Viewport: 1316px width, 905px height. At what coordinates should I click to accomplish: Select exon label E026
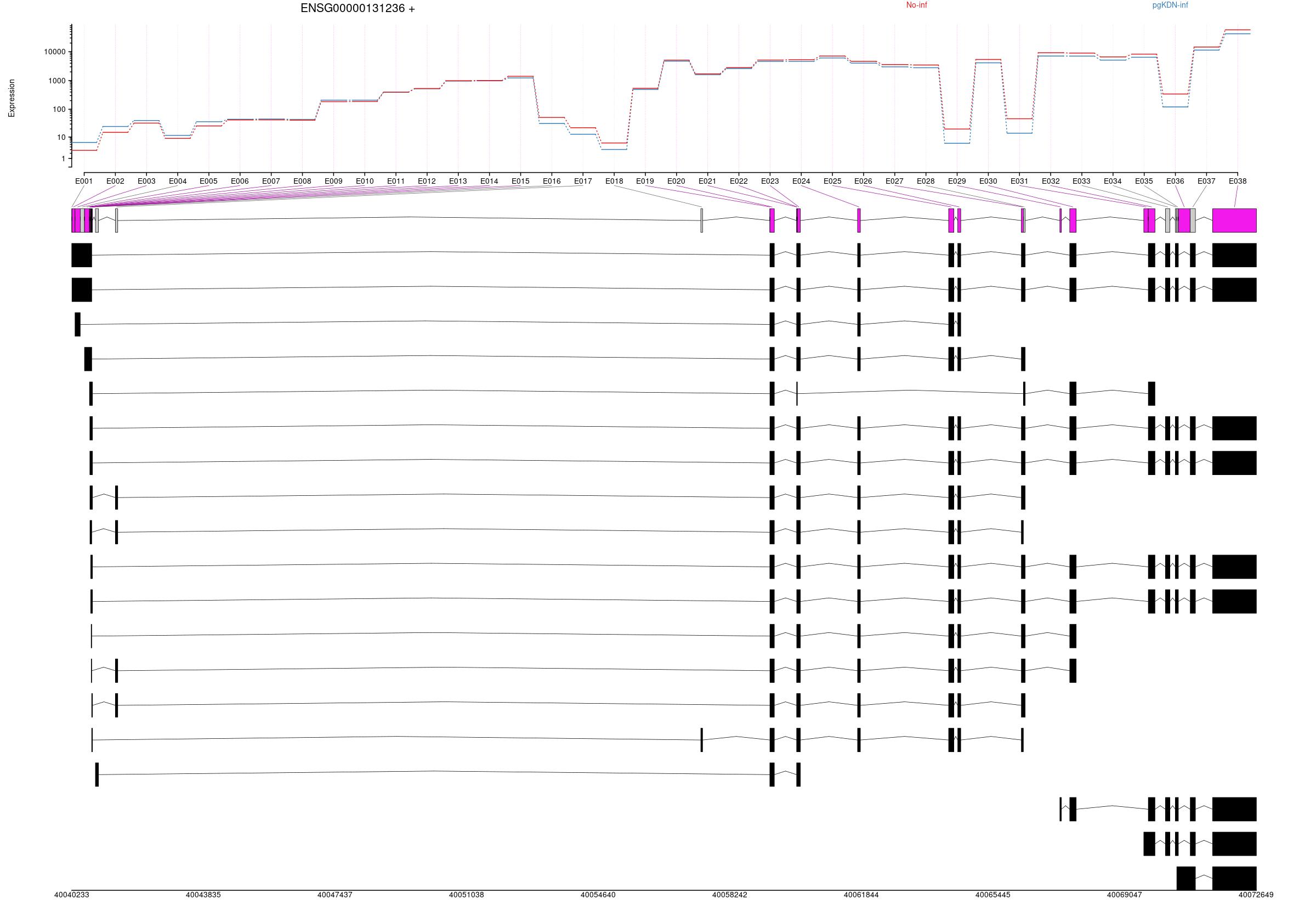pos(863,182)
